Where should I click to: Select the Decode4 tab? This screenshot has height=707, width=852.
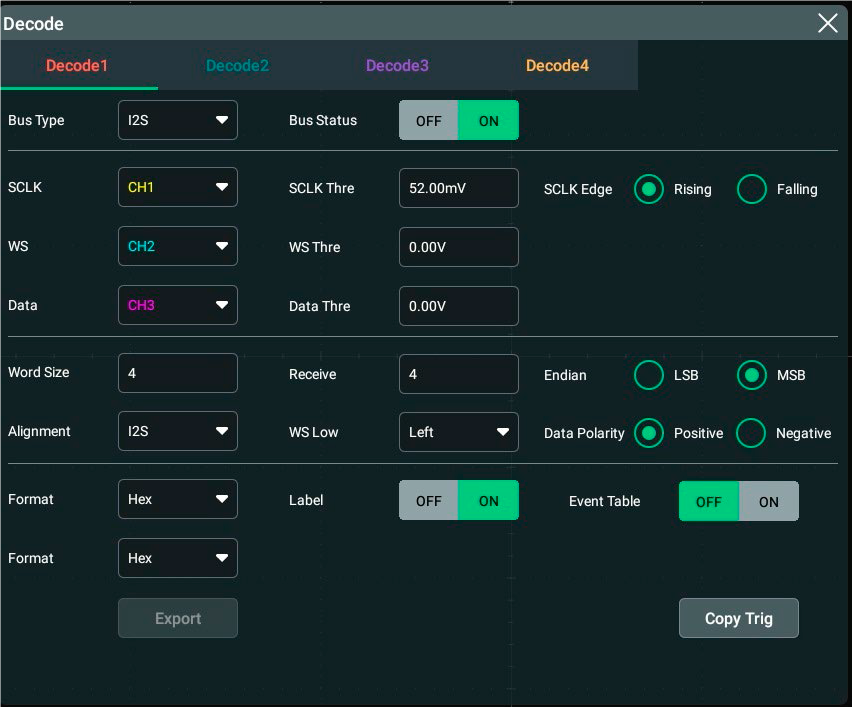coord(557,66)
